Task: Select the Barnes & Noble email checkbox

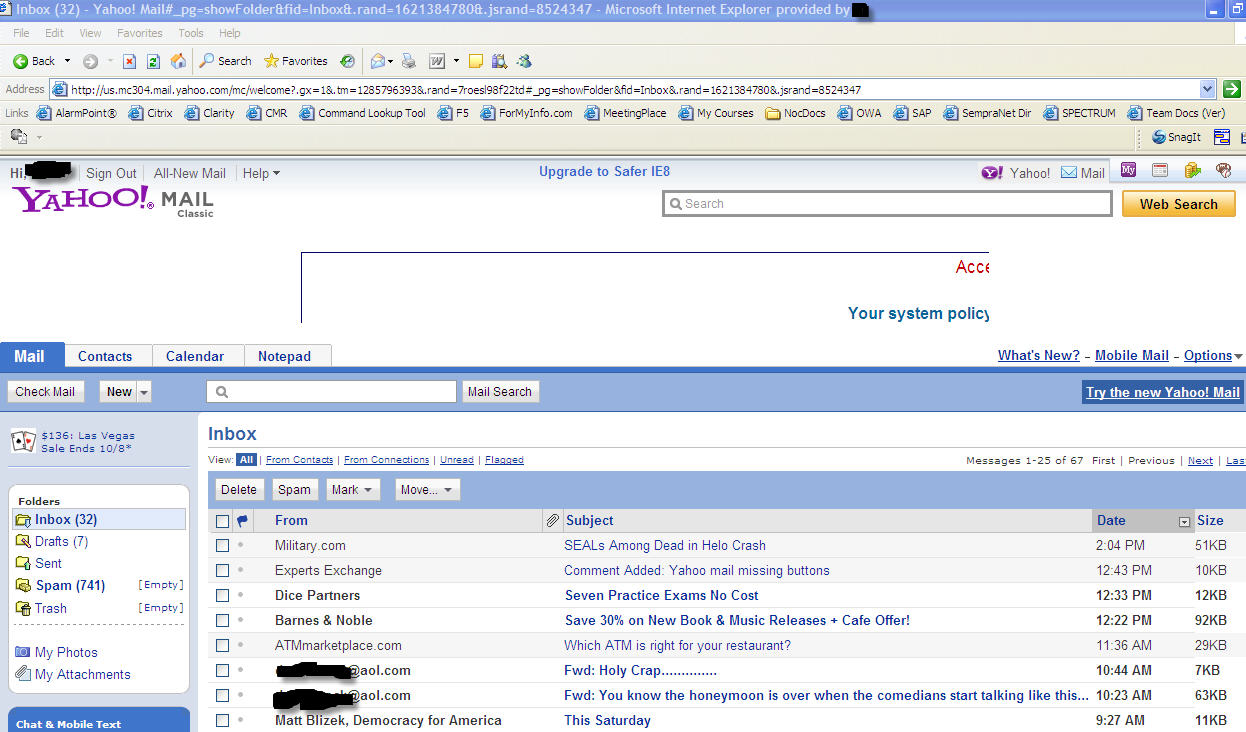Action: click(221, 620)
